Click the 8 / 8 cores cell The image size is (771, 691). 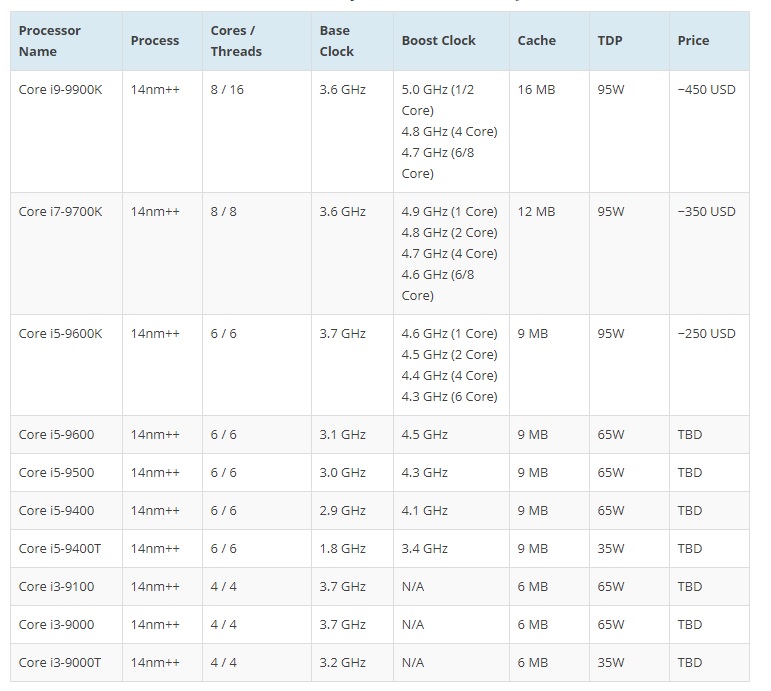(257, 253)
